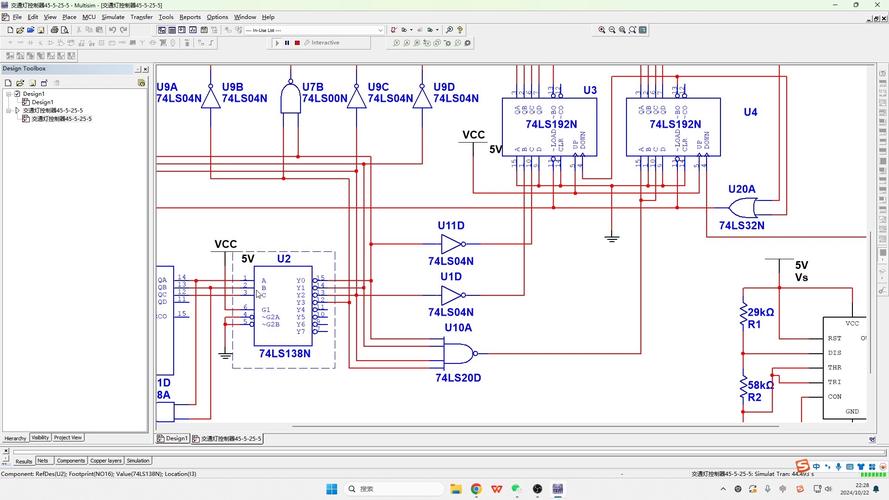Switch to the Project View tab
The height and width of the screenshot is (500, 889).
tap(69, 437)
